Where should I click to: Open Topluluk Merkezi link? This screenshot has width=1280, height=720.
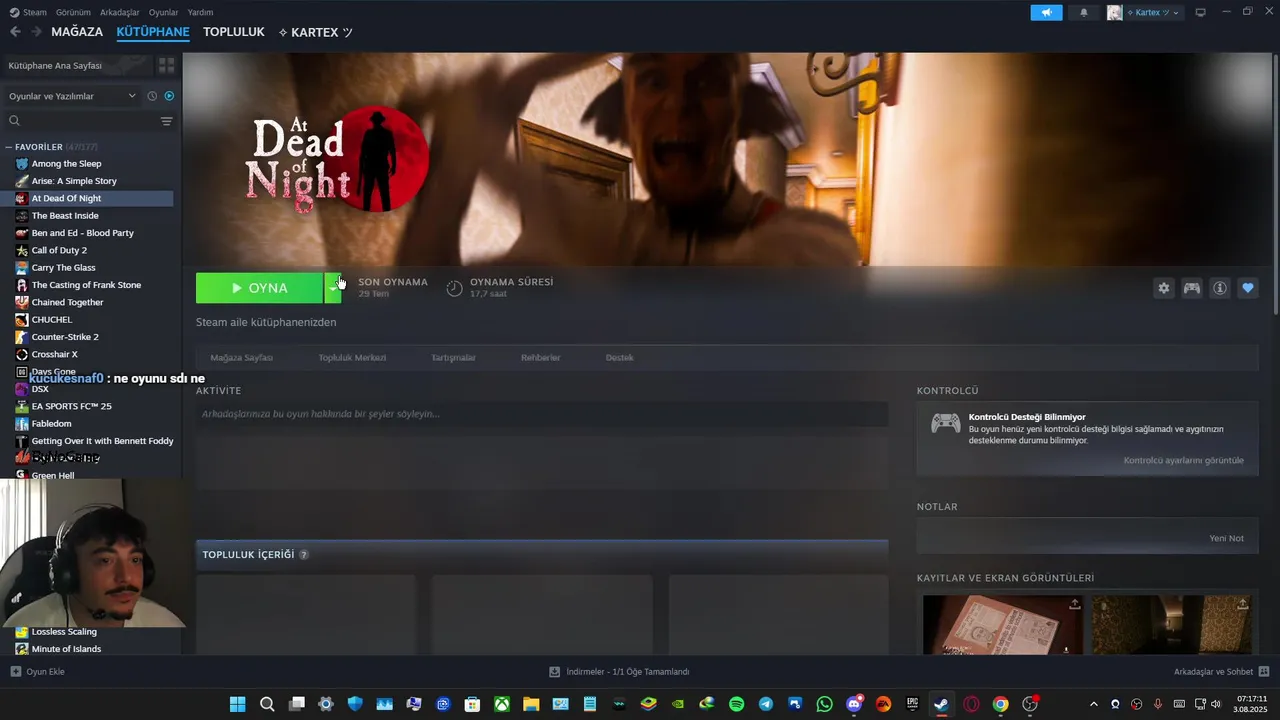[352, 357]
